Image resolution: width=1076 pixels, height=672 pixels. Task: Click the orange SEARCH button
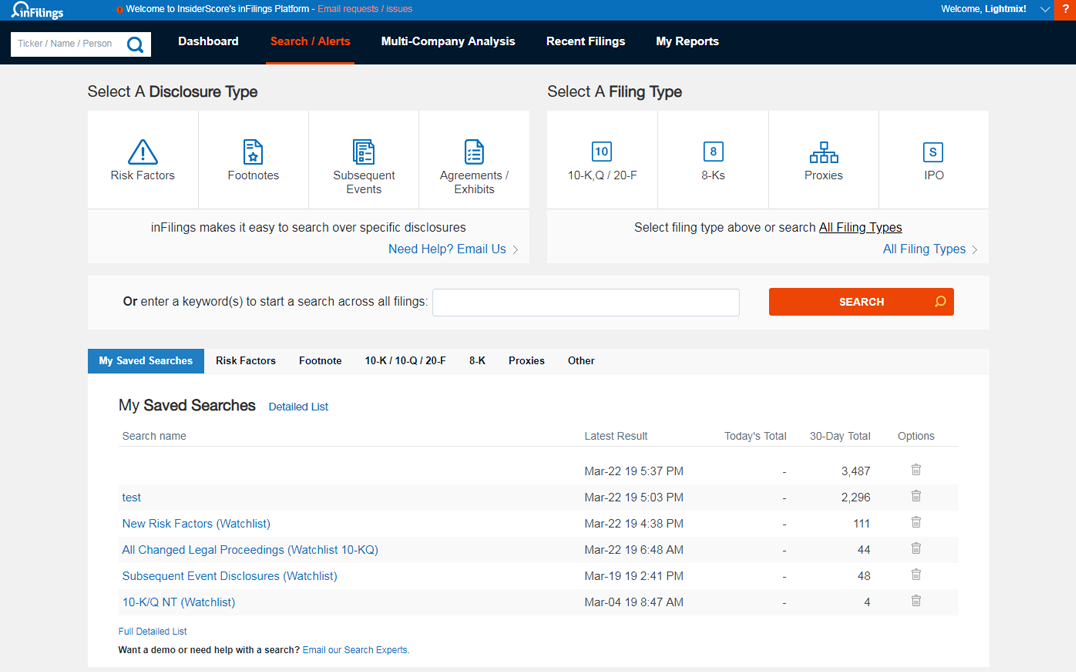click(x=861, y=302)
